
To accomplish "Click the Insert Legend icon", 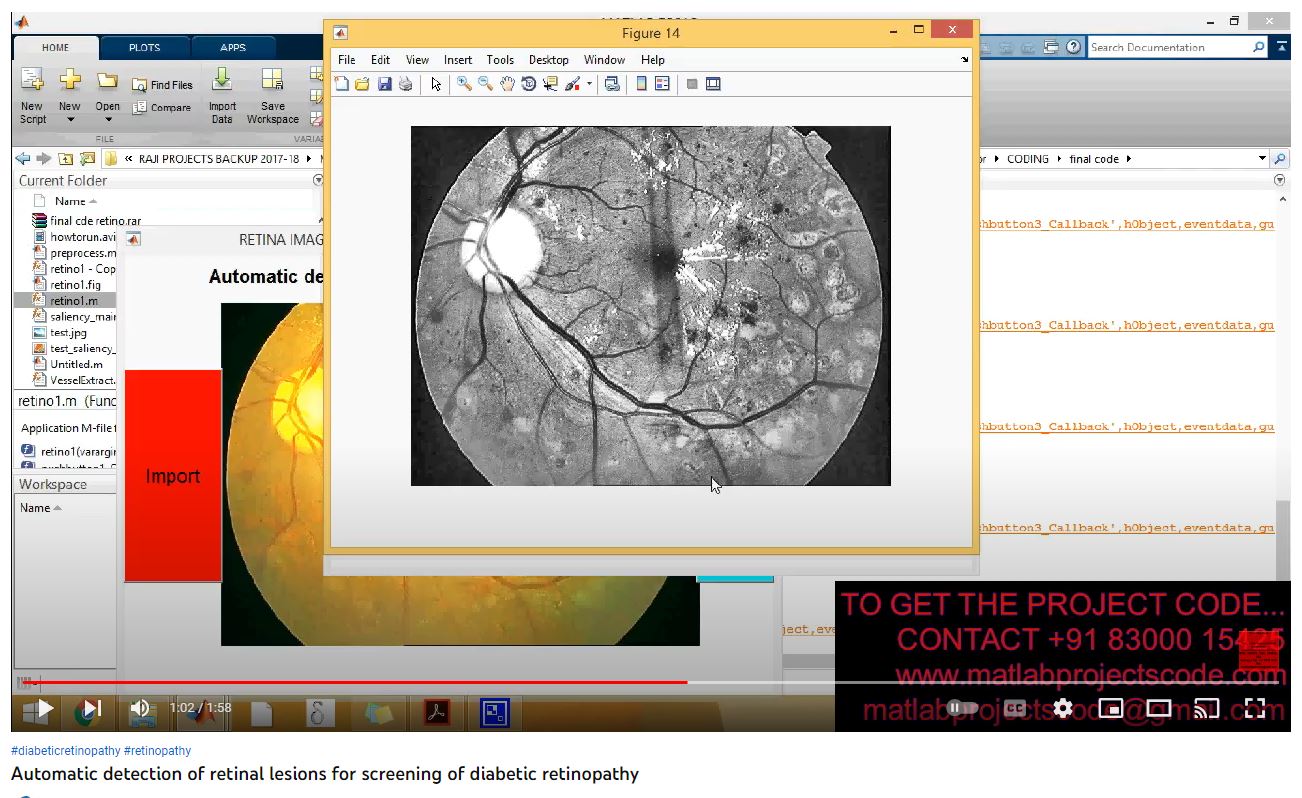I will click(662, 84).
